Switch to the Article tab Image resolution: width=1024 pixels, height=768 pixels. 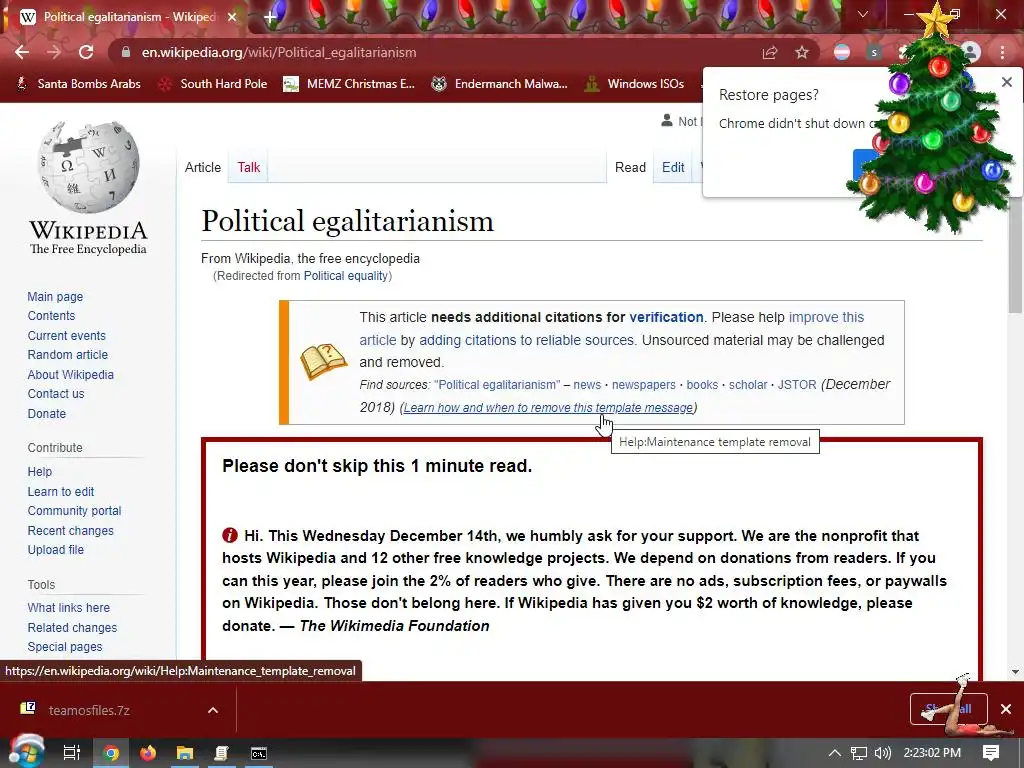202,167
